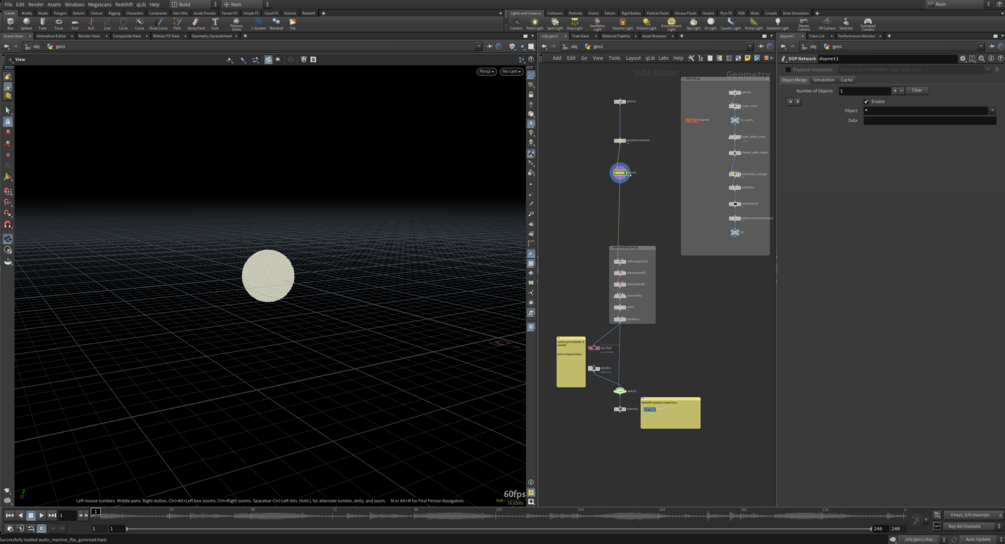Select the L-System shelf tool

click(x=258, y=24)
